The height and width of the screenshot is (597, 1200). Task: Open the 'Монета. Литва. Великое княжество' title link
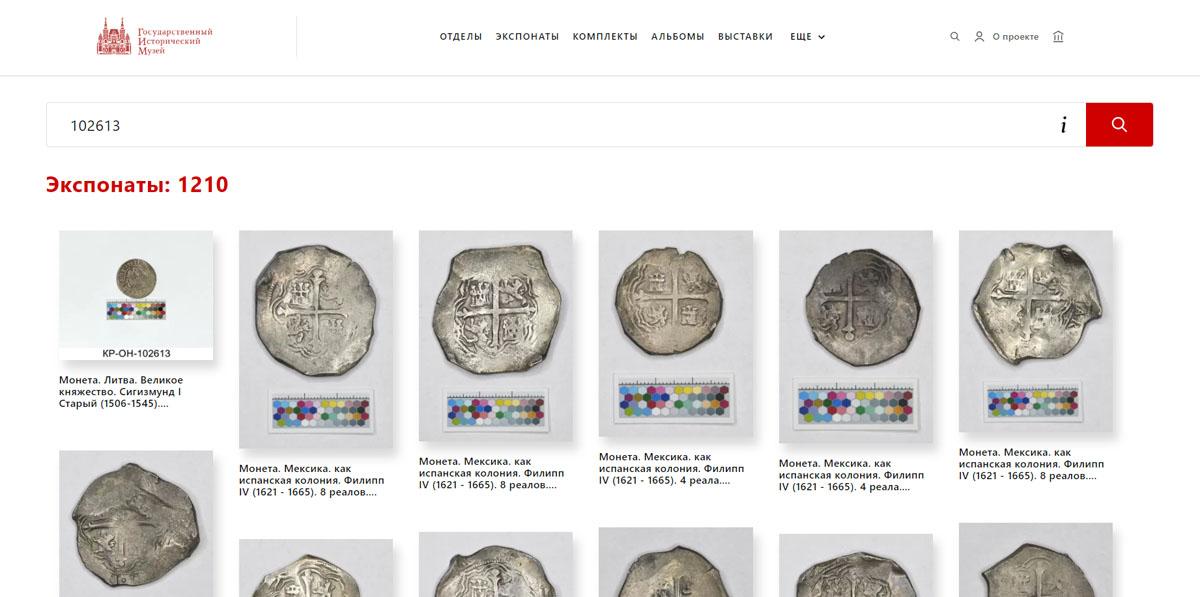click(x=121, y=392)
